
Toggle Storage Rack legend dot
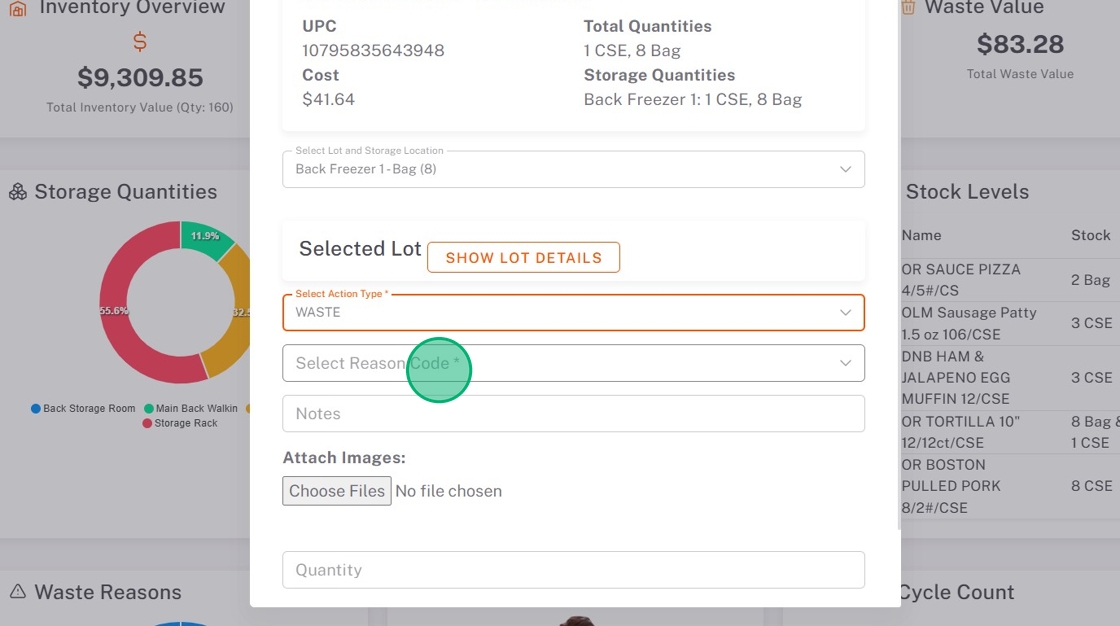click(148, 423)
